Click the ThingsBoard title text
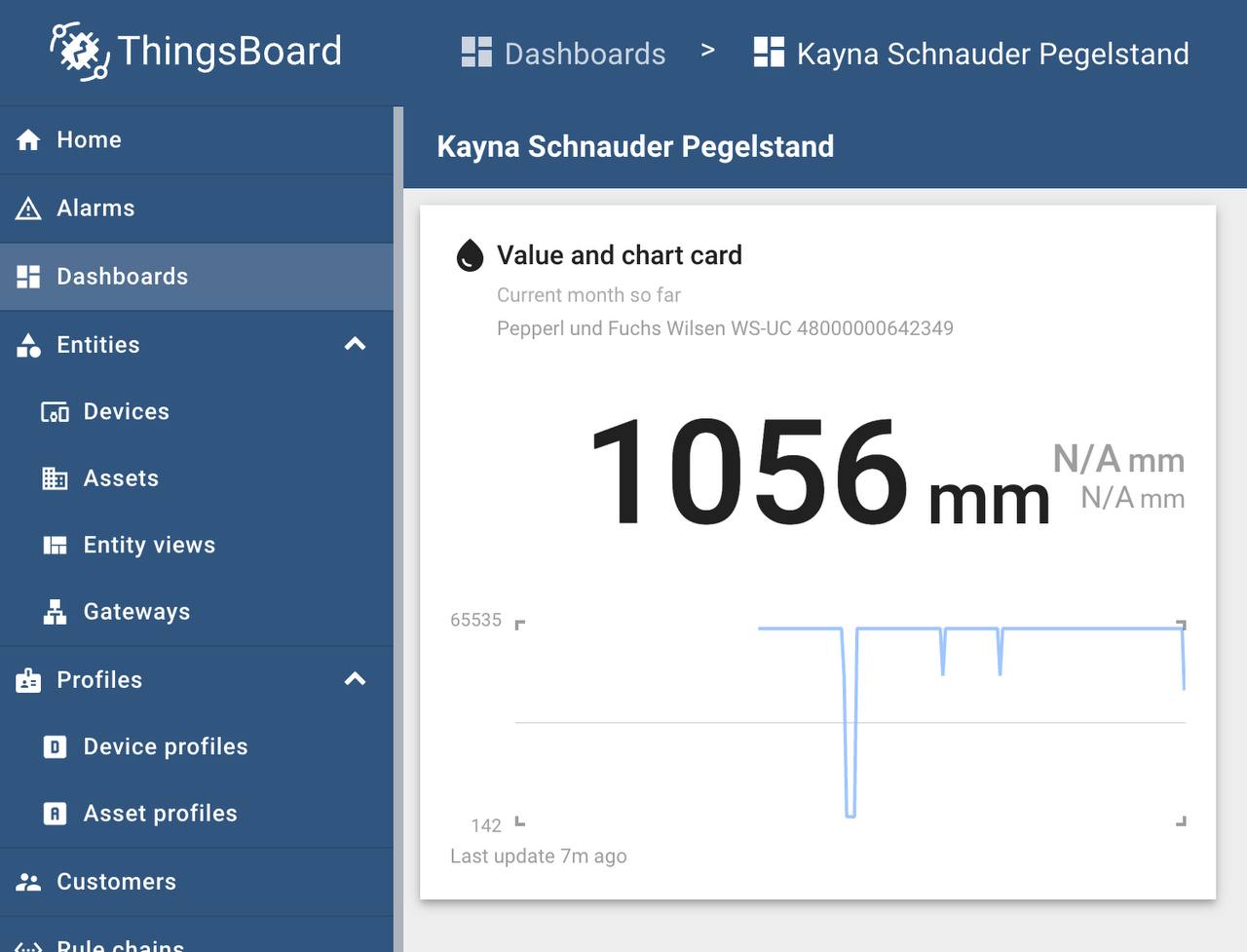The image size is (1247, 952). [230, 51]
